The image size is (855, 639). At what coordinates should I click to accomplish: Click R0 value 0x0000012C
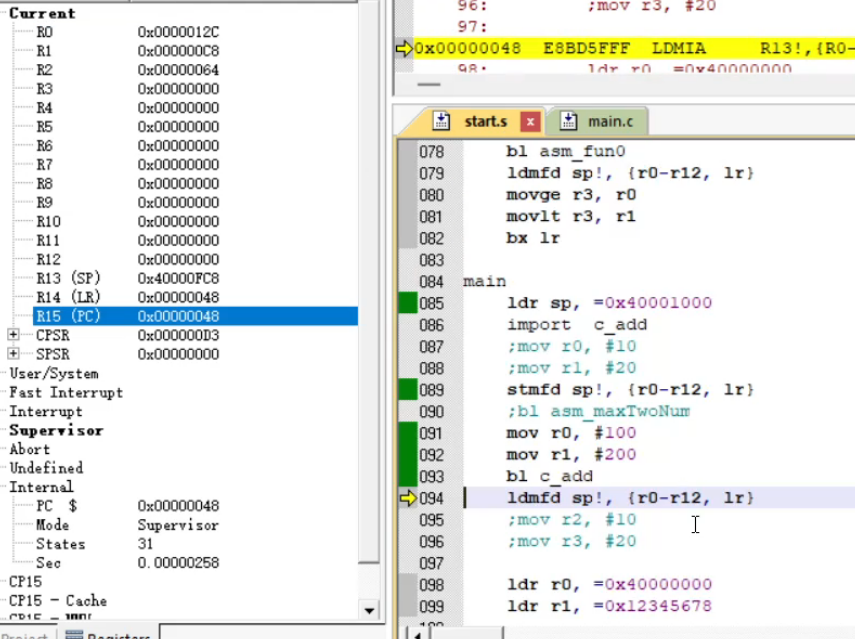click(178, 32)
